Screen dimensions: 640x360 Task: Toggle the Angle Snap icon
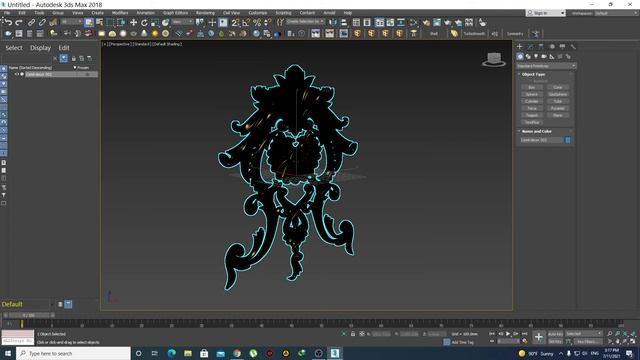[246, 22]
